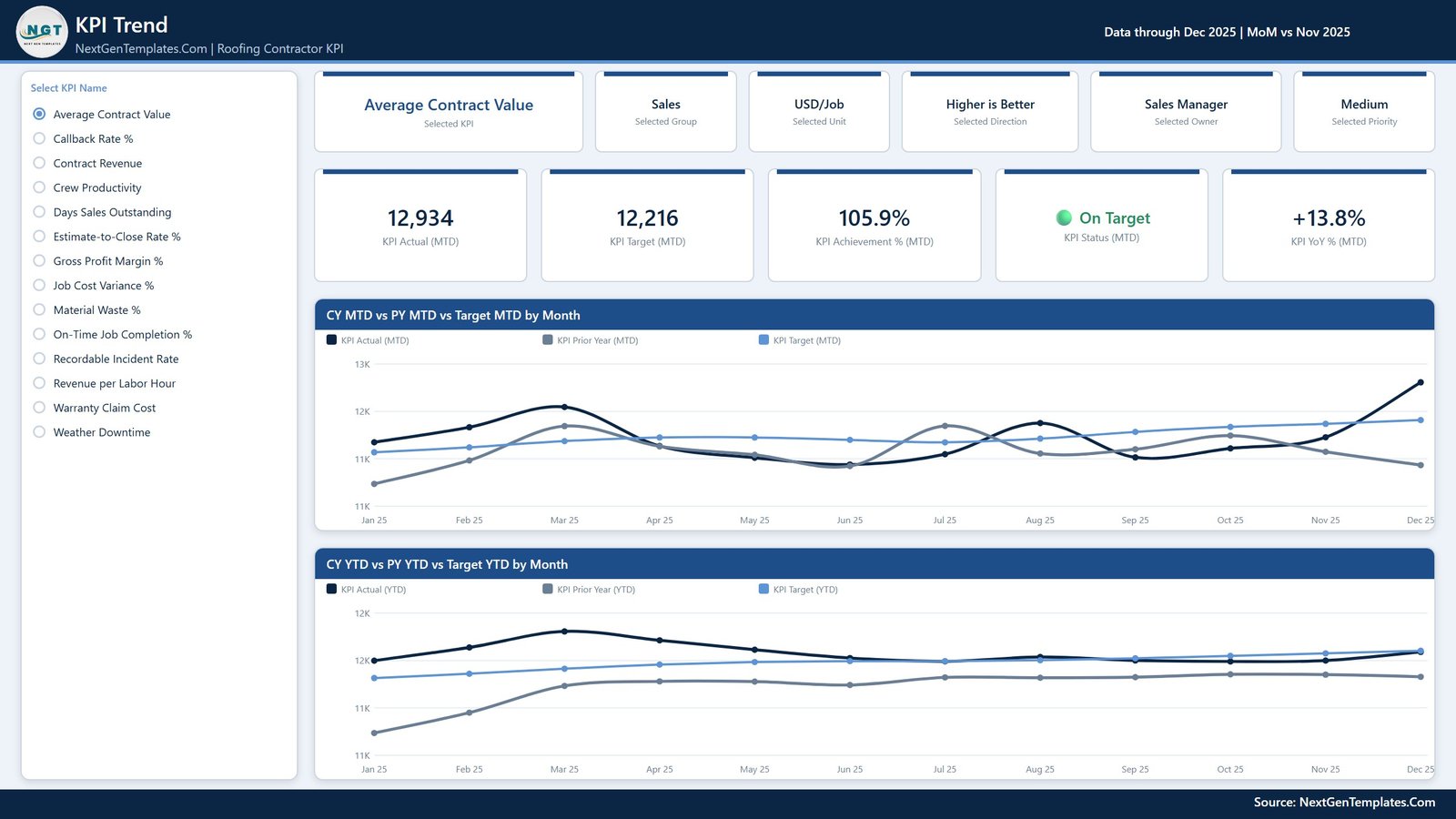Click Data through Dec 2025 header text
Viewport: 1456px width, 819px height.
(1227, 32)
